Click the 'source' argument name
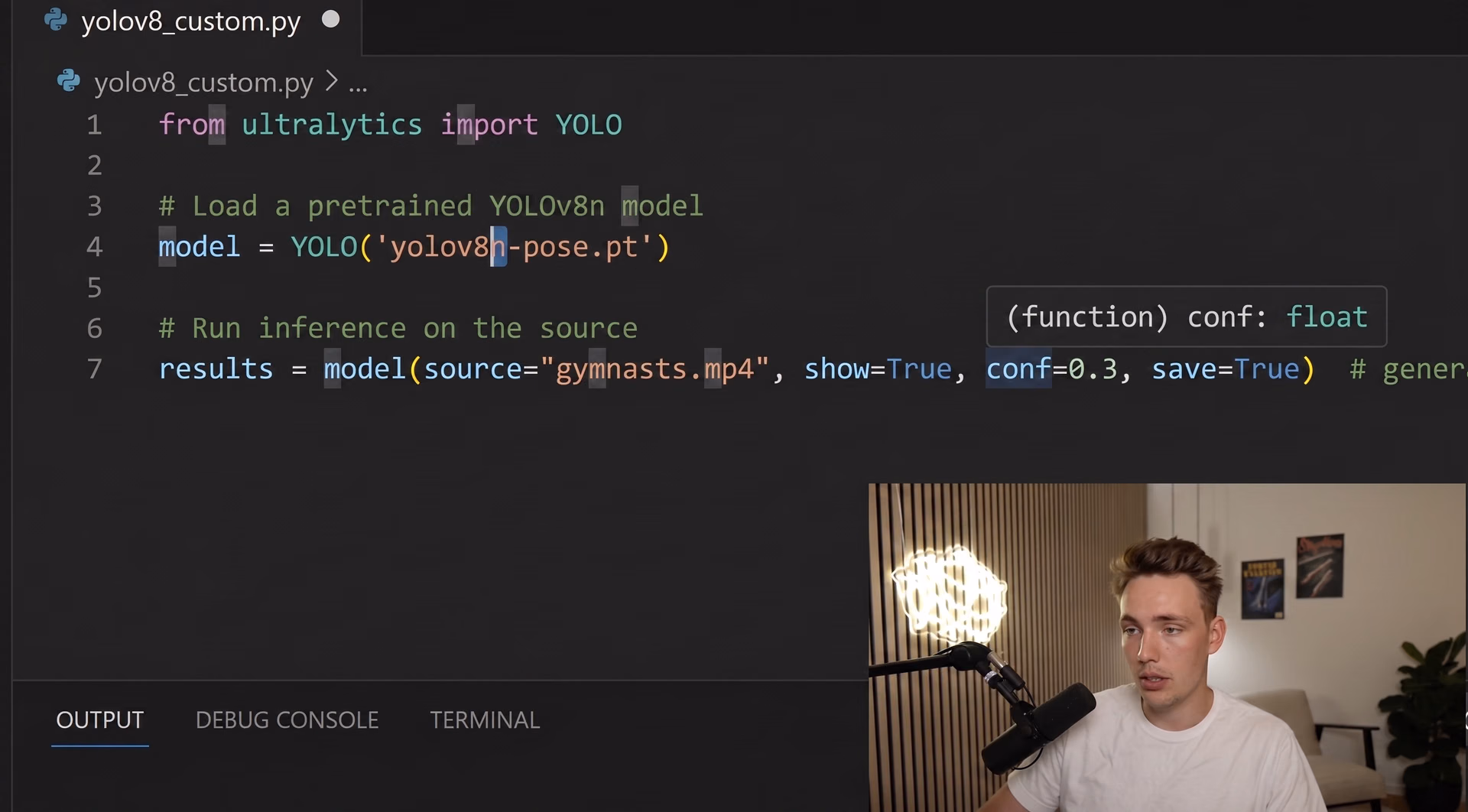The height and width of the screenshot is (812, 1468). (473, 369)
